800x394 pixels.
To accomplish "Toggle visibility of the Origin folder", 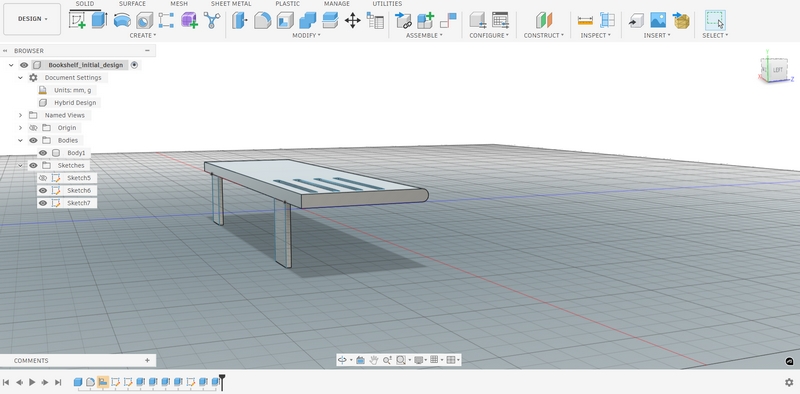I will tap(33, 128).
